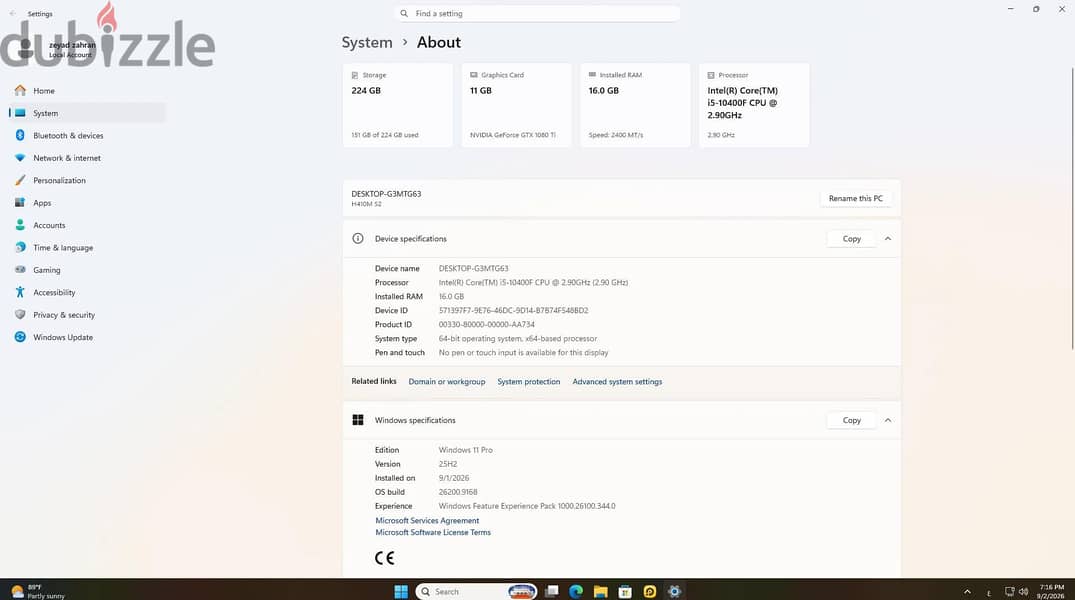Click the info icon beside Device specifications
Viewport: 1075px width, 600px height.
pos(358,239)
